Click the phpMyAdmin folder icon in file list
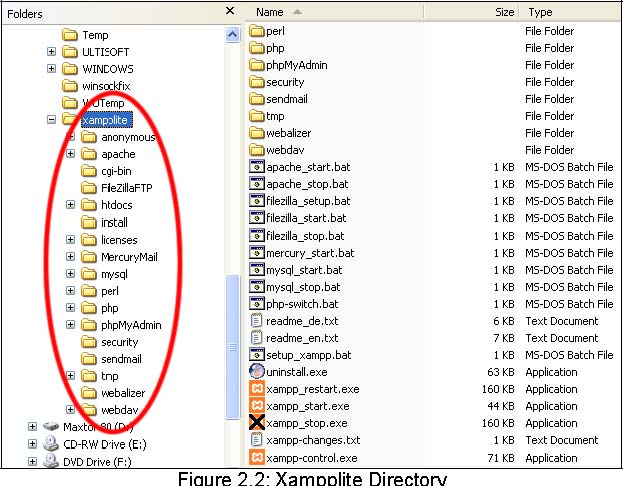This screenshot has height=486, width=623. coord(256,65)
